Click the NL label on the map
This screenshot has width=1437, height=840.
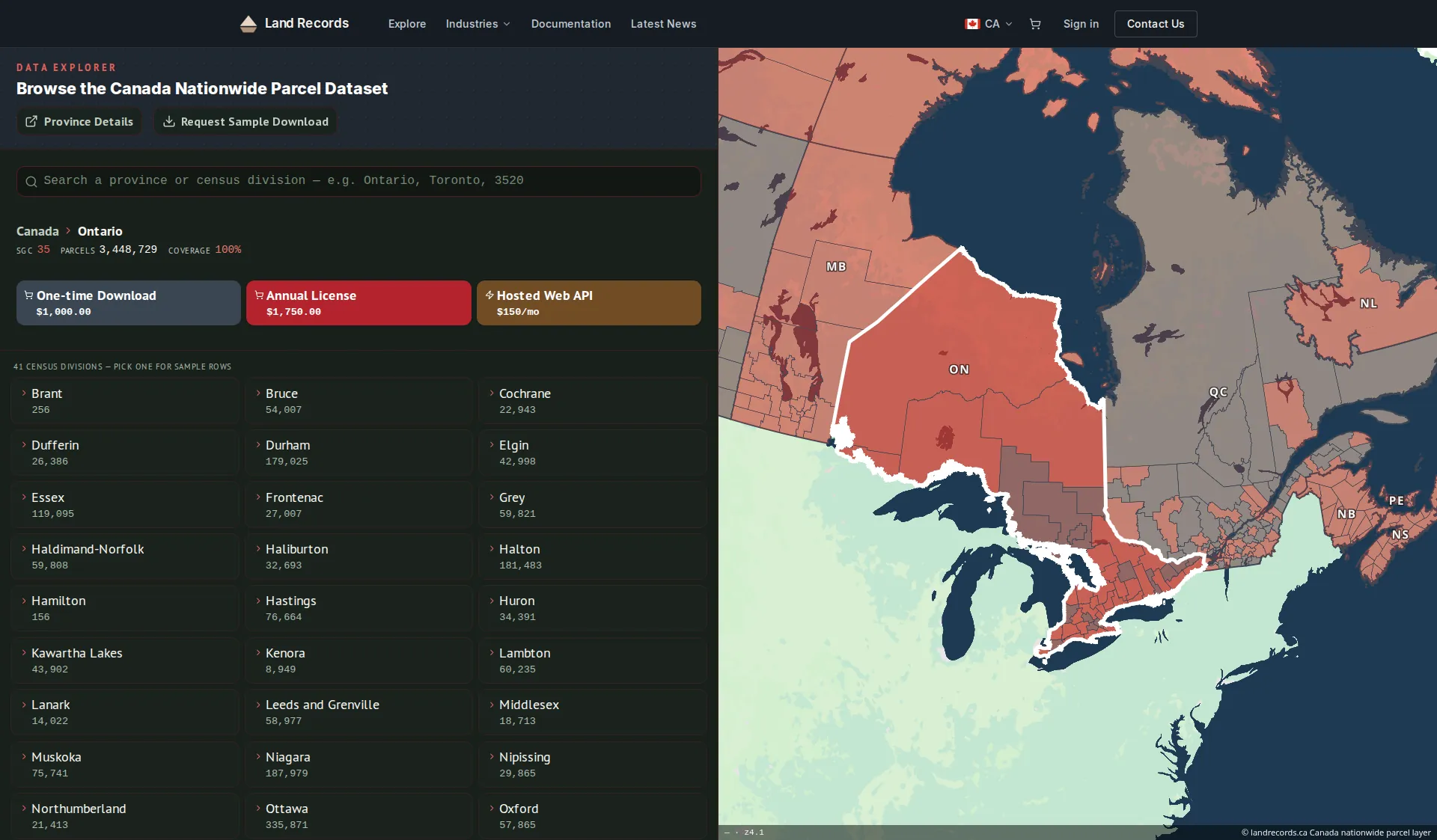[x=1368, y=303]
